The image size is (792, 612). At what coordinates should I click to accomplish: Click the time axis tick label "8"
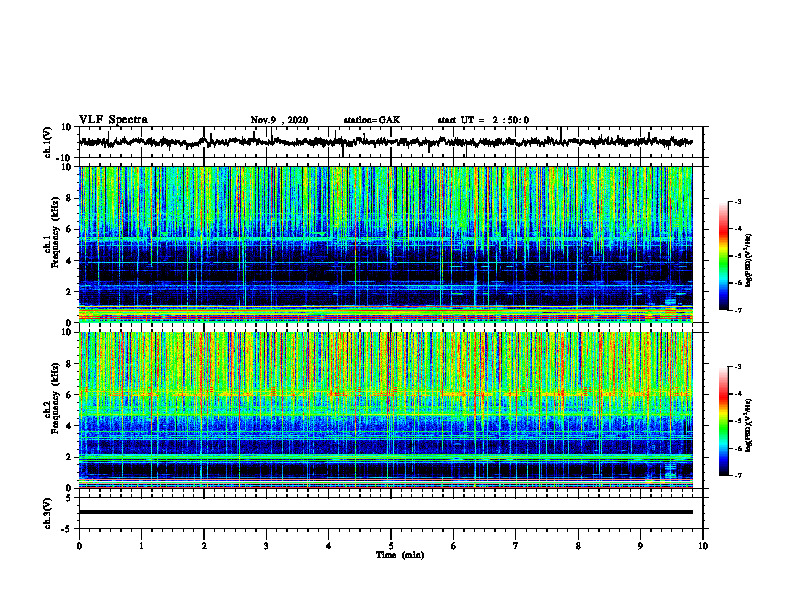pos(578,546)
